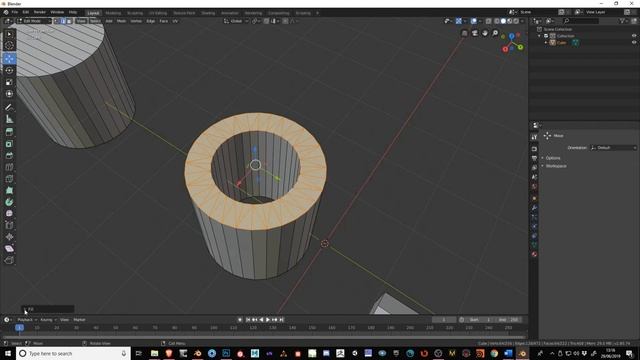
Task: Open the Keying dropdown in timeline
Action: 48,320
